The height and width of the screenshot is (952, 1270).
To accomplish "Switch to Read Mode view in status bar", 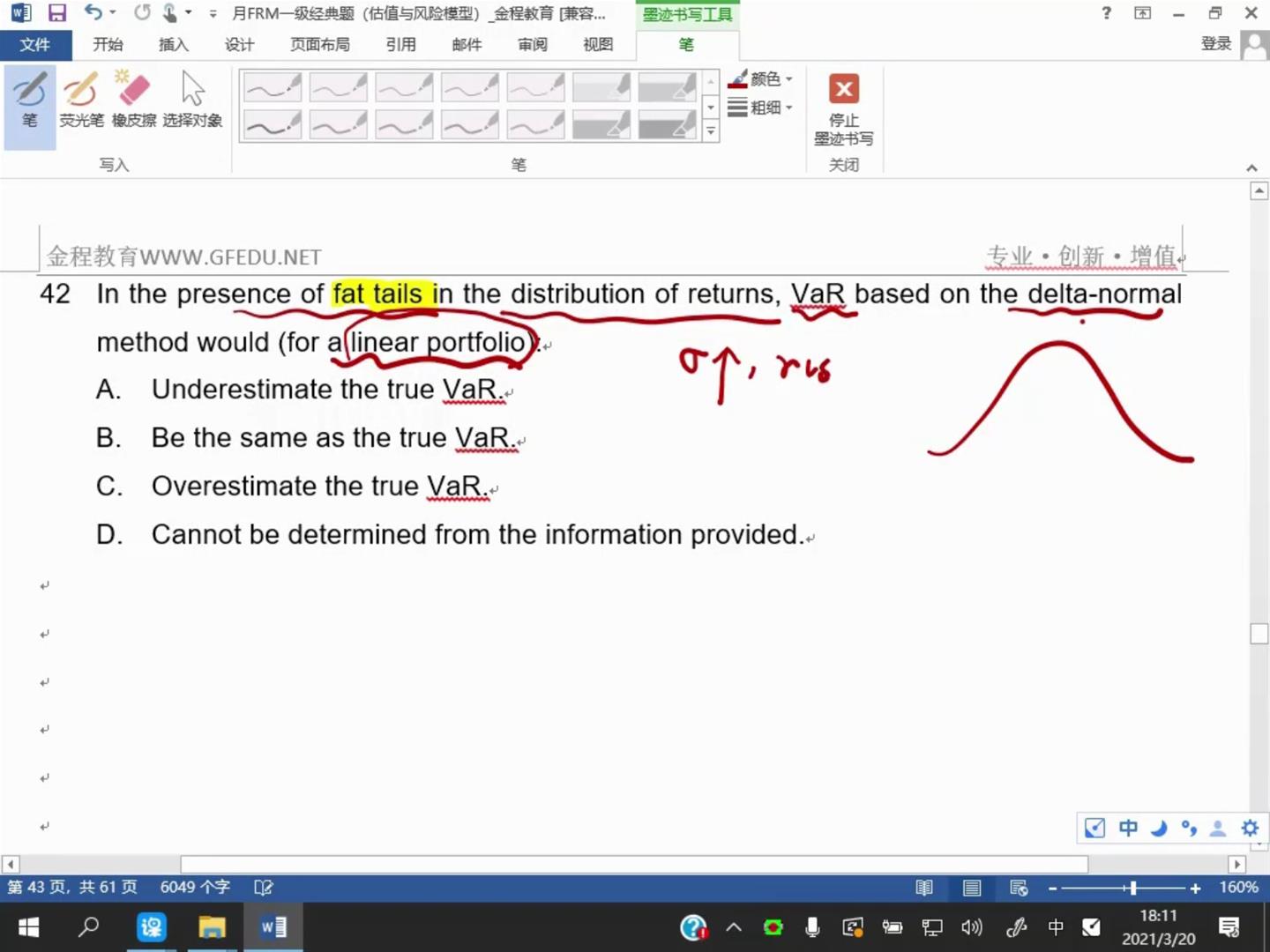I will pos(924,888).
